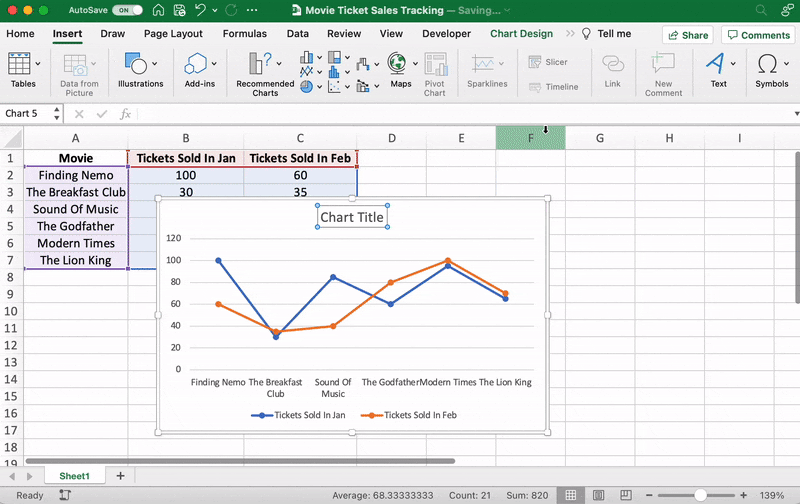Click the Name Box showing Chart 5
Image resolution: width=800 pixels, height=504 pixels.
coord(30,114)
